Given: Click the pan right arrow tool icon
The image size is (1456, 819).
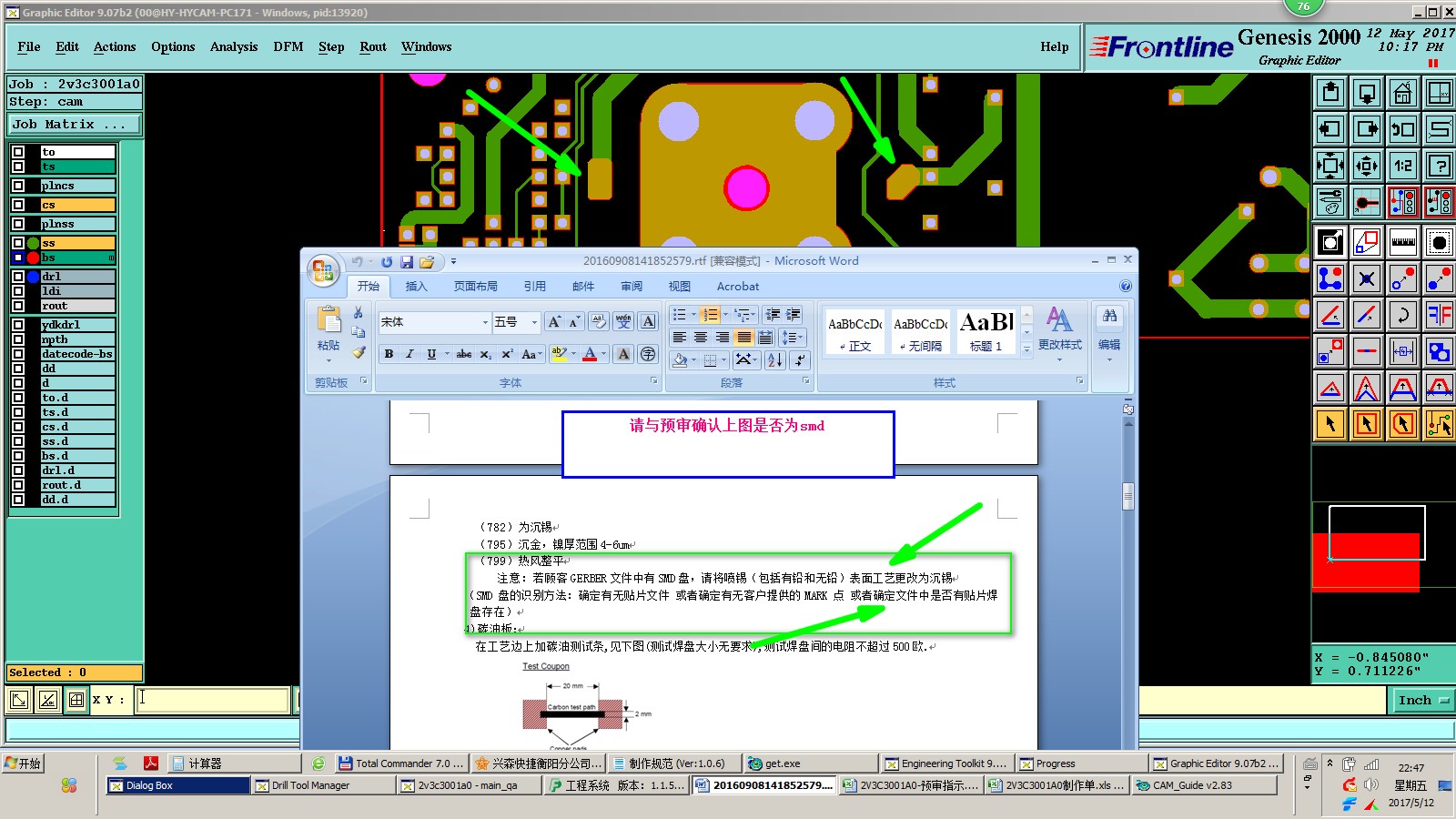Looking at the screenshot, I should tap(1367, 129).
